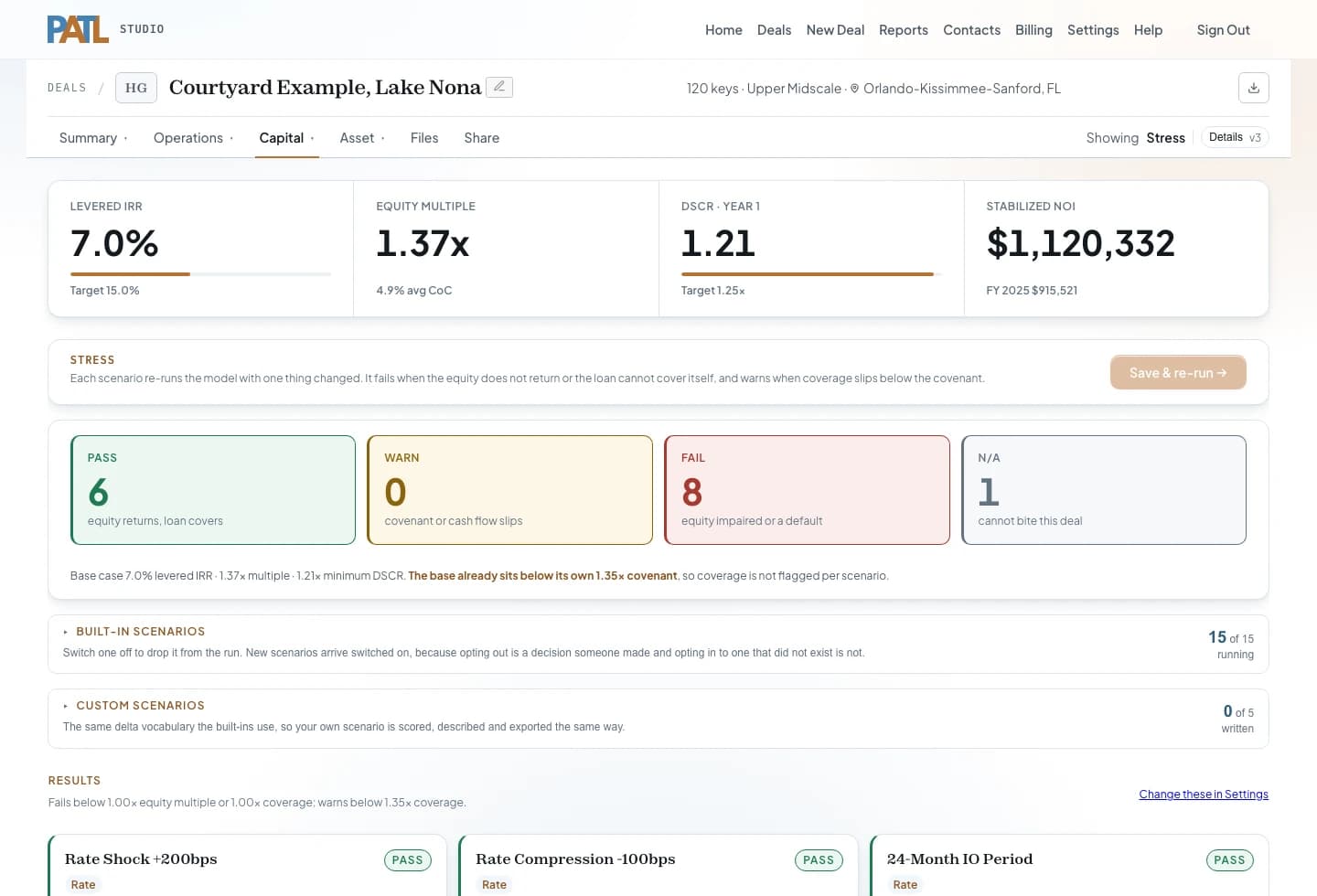This screenshot has width=1317, height=896.
Task: Click the 24-Month IO Period card title
Action: (x=959, y=859)
